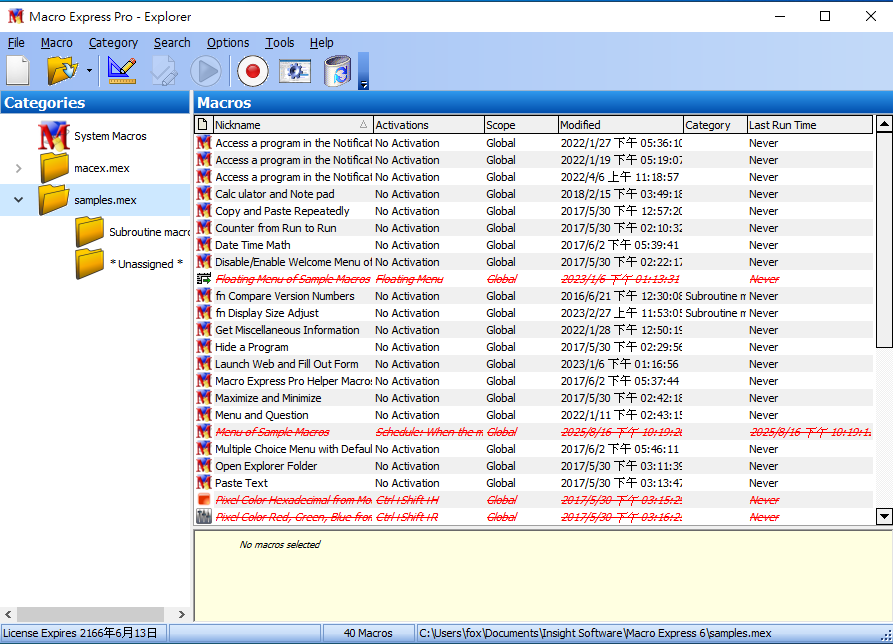Open the Category menu
The height and width of the screenshot is (644, 893).
click(x=113, y=43)
